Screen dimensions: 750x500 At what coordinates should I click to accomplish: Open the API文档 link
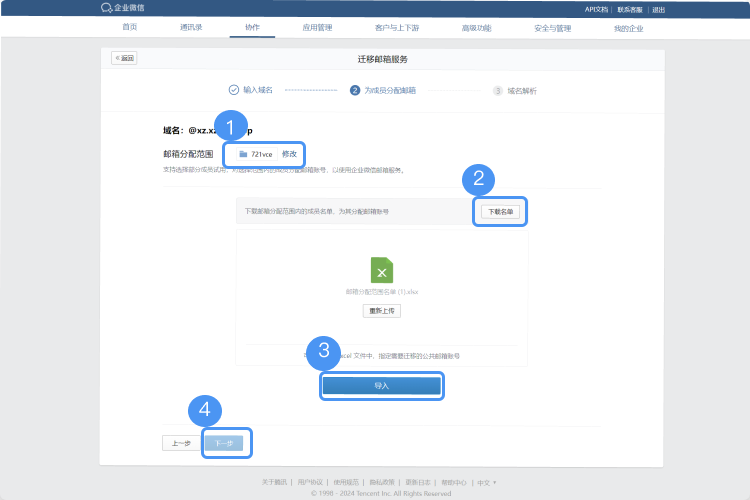tap(598, 9)
